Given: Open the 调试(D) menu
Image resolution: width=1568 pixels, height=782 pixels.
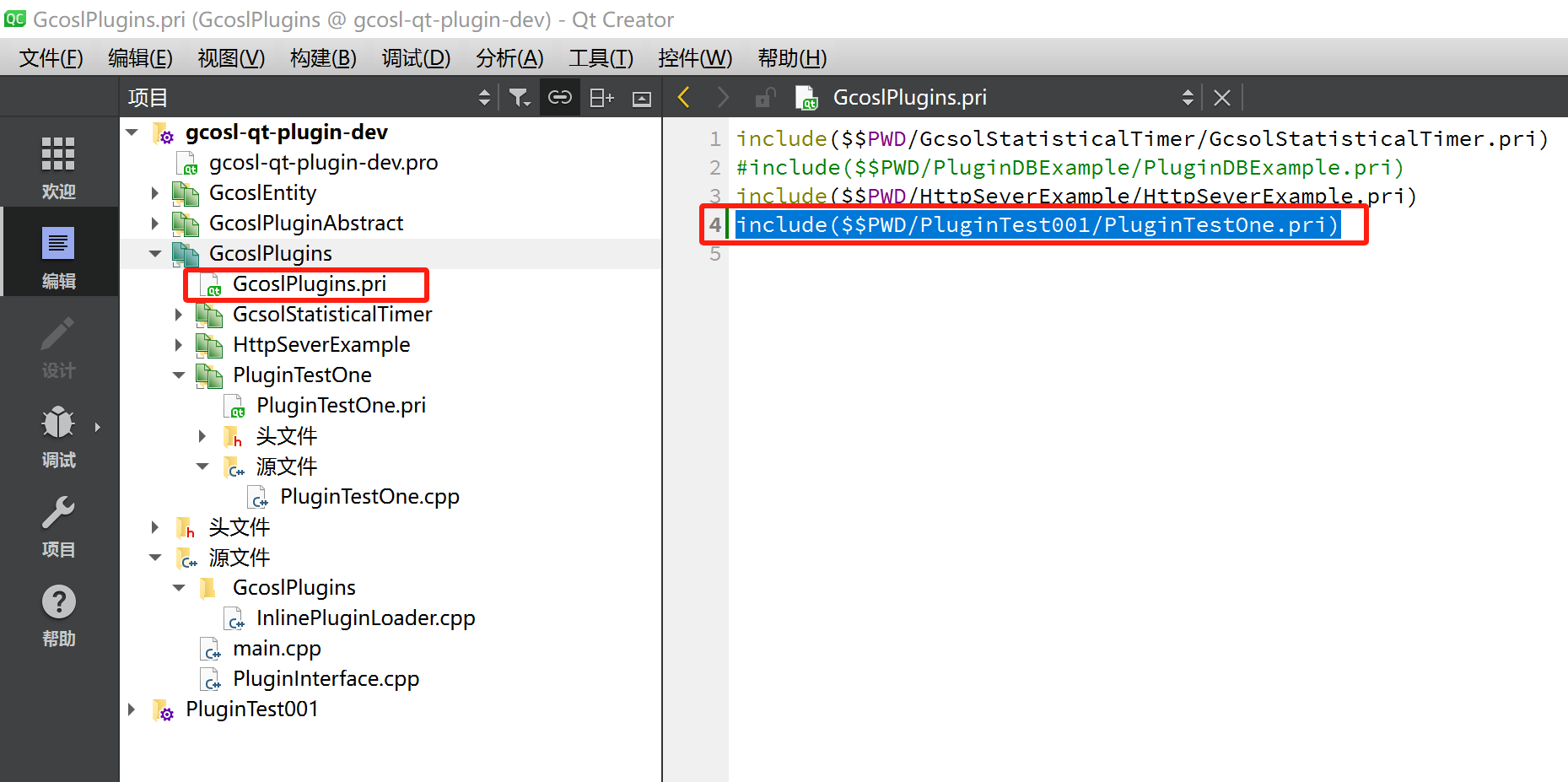Looking at the screenshot, I should tap(416, 57).
